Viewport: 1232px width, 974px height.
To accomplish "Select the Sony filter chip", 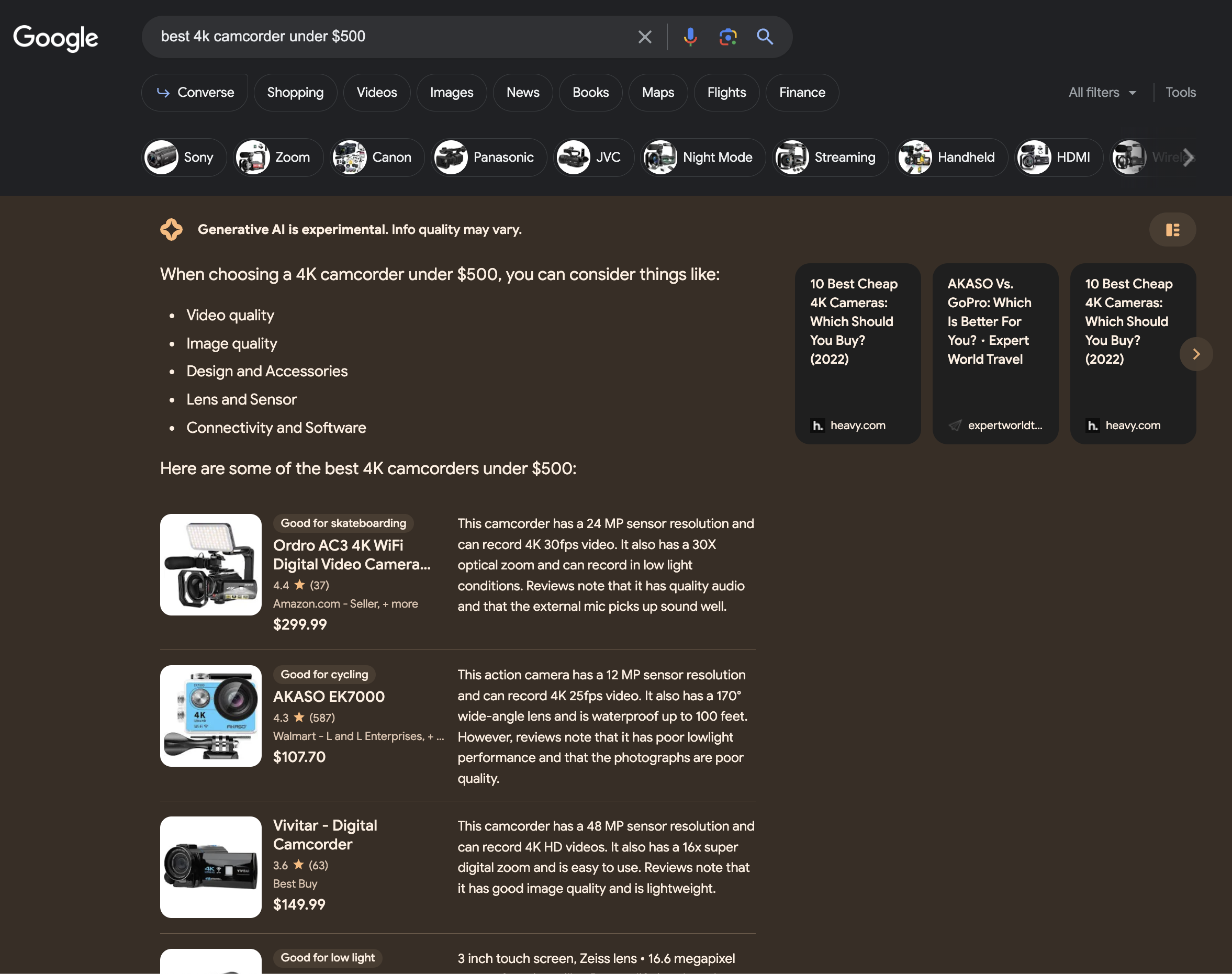I will tap(184, 158).
